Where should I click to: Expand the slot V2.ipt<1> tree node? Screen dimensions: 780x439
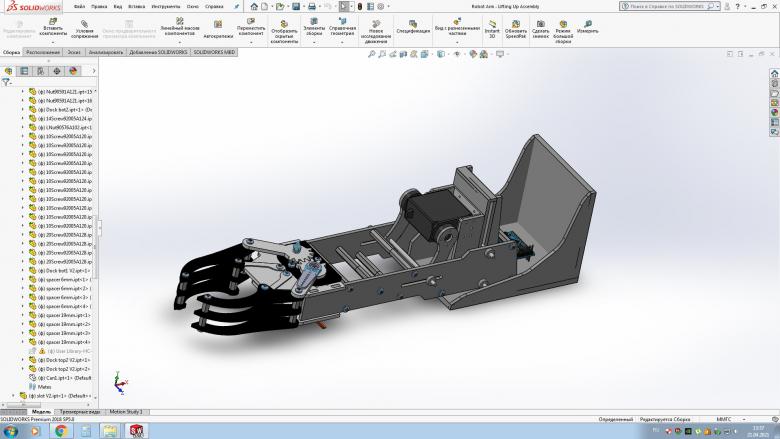coord(13,396)
